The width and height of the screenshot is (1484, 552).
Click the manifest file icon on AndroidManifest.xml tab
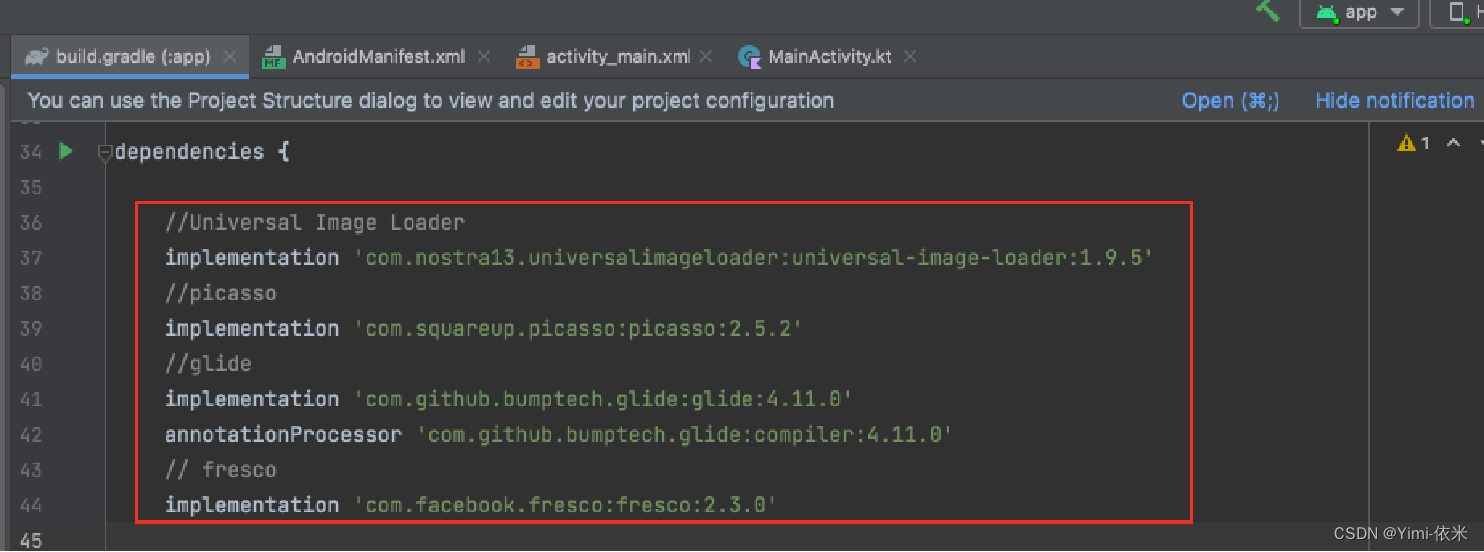273,57
